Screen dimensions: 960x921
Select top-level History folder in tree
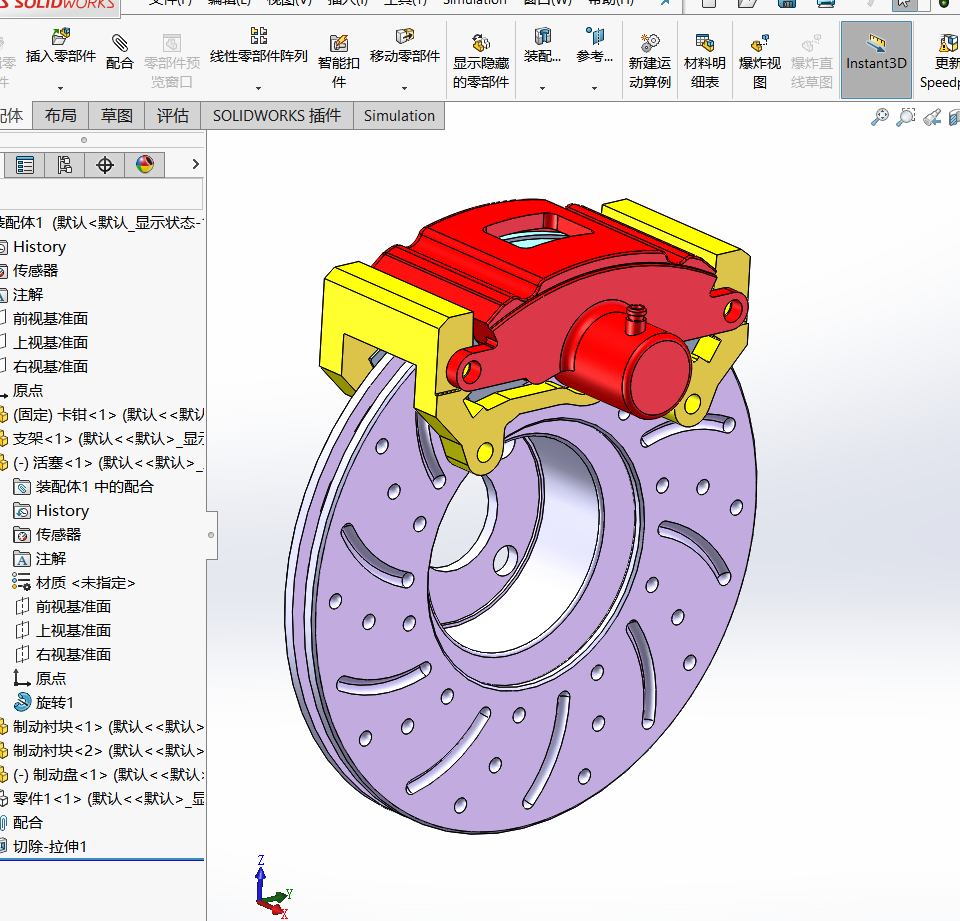pos(39,247)
